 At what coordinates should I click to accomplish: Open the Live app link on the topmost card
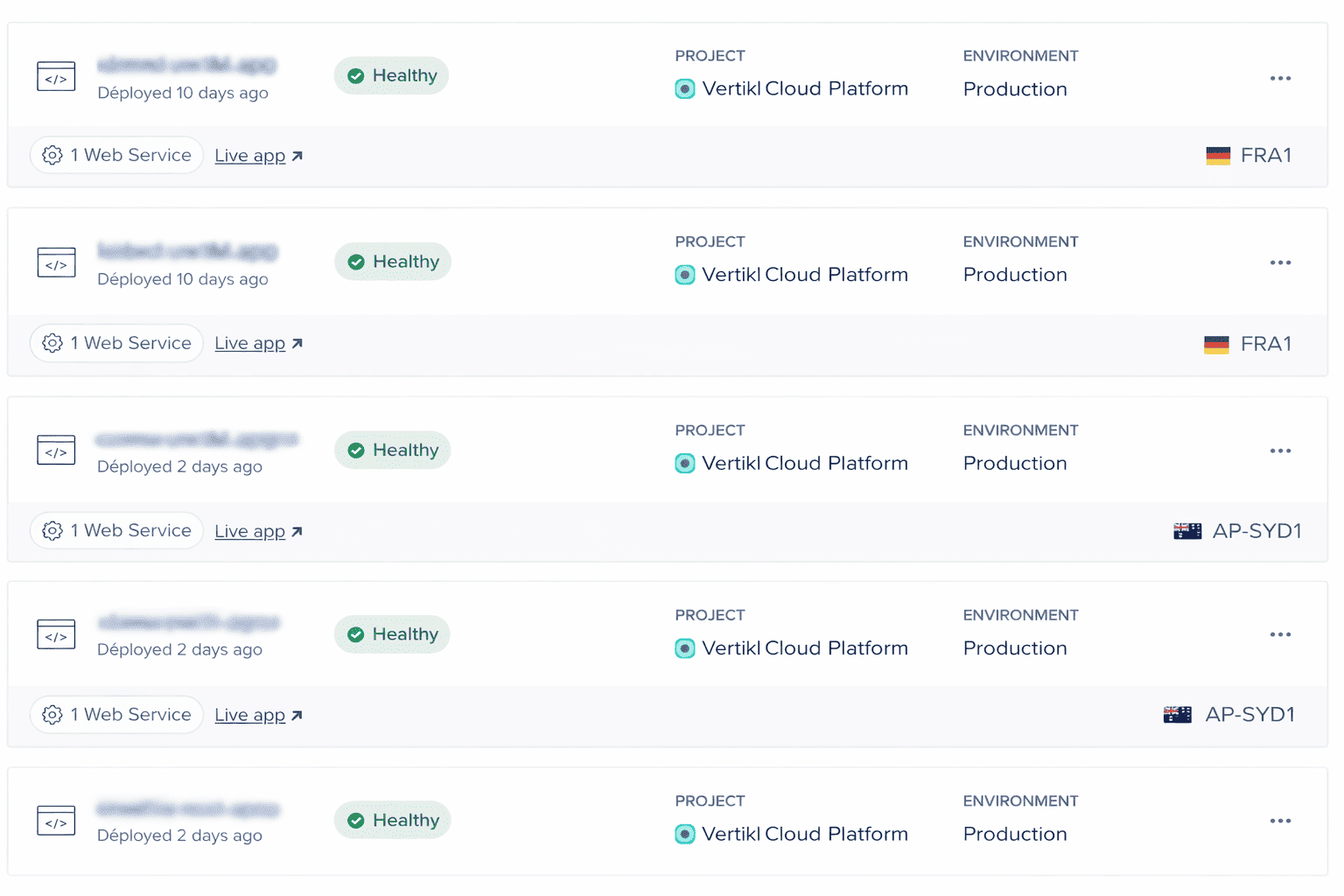click(258, 156)
